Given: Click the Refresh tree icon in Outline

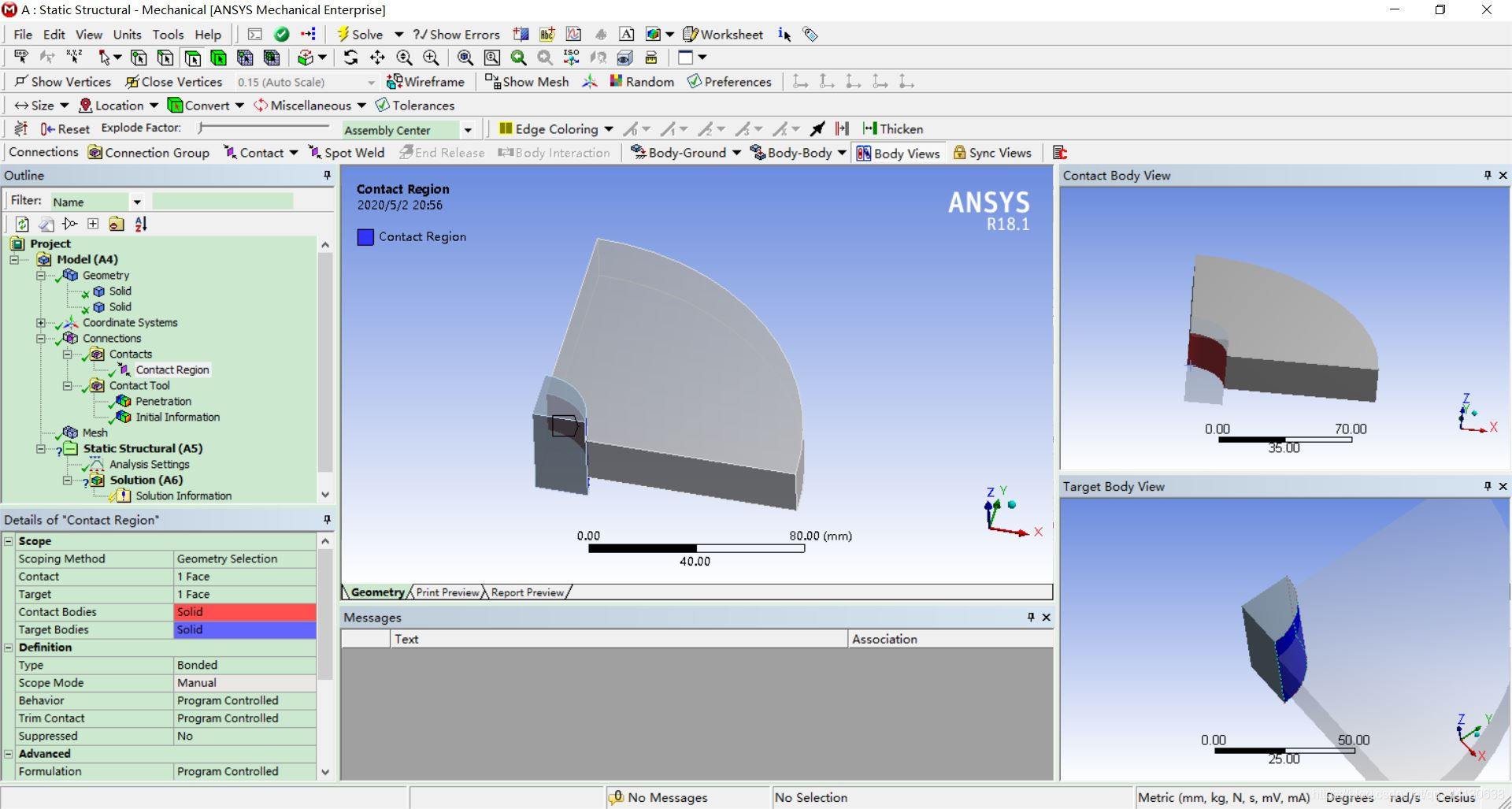Looking at the screenshot, I should pos(22,225).
